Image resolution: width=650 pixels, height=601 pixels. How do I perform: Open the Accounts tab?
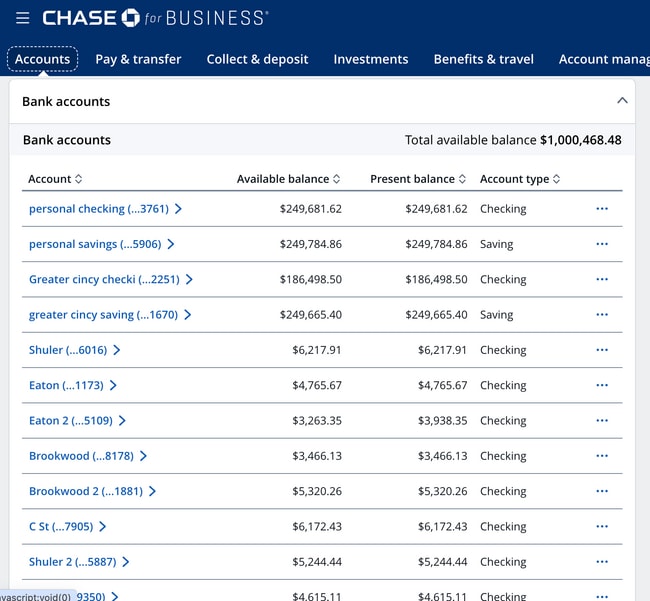point(42,59)
